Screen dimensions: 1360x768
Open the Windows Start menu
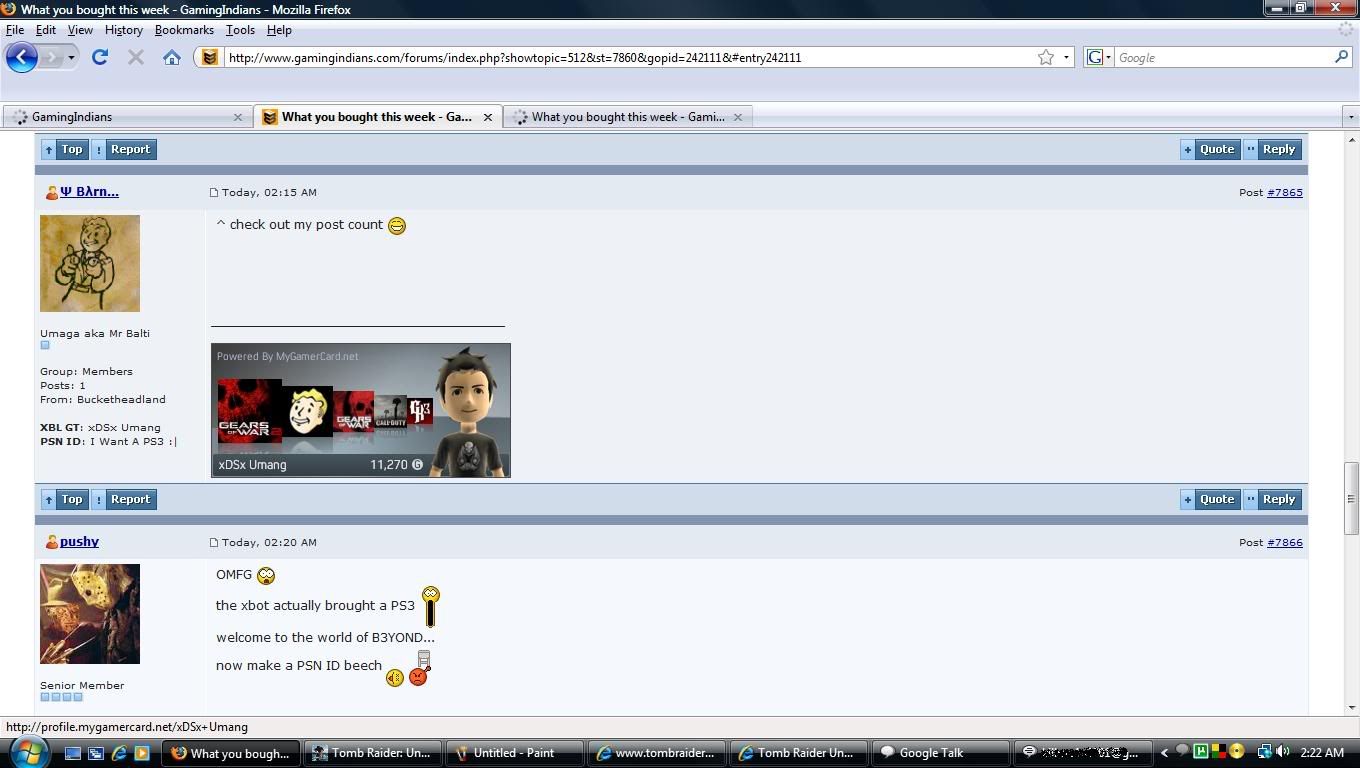coord(27,752)
